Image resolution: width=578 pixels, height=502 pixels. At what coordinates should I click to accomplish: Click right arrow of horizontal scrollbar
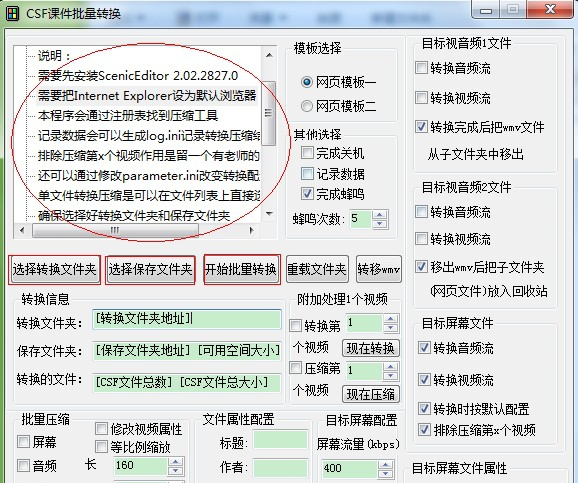251,230
